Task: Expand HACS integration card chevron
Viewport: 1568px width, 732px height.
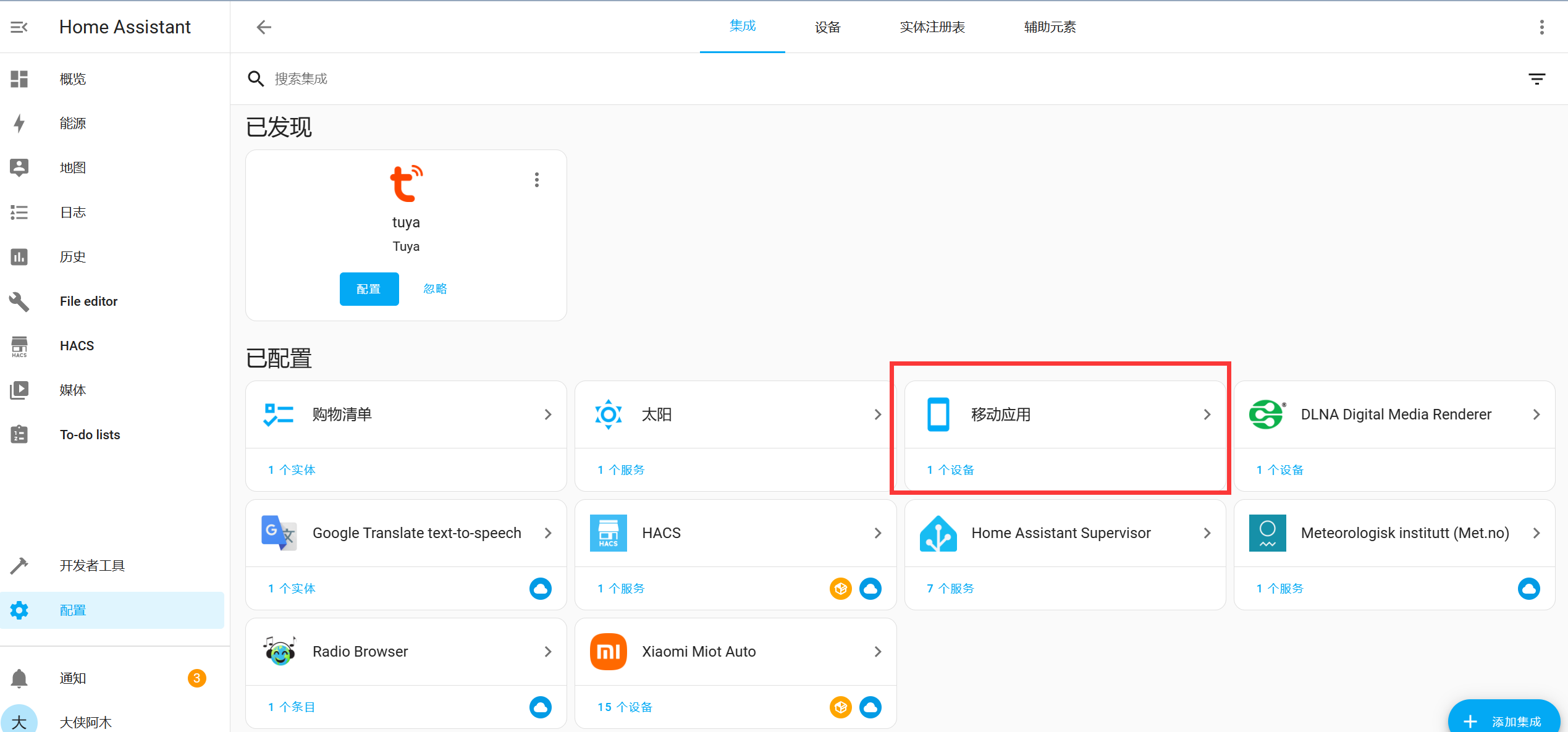Action: [878, 533]
